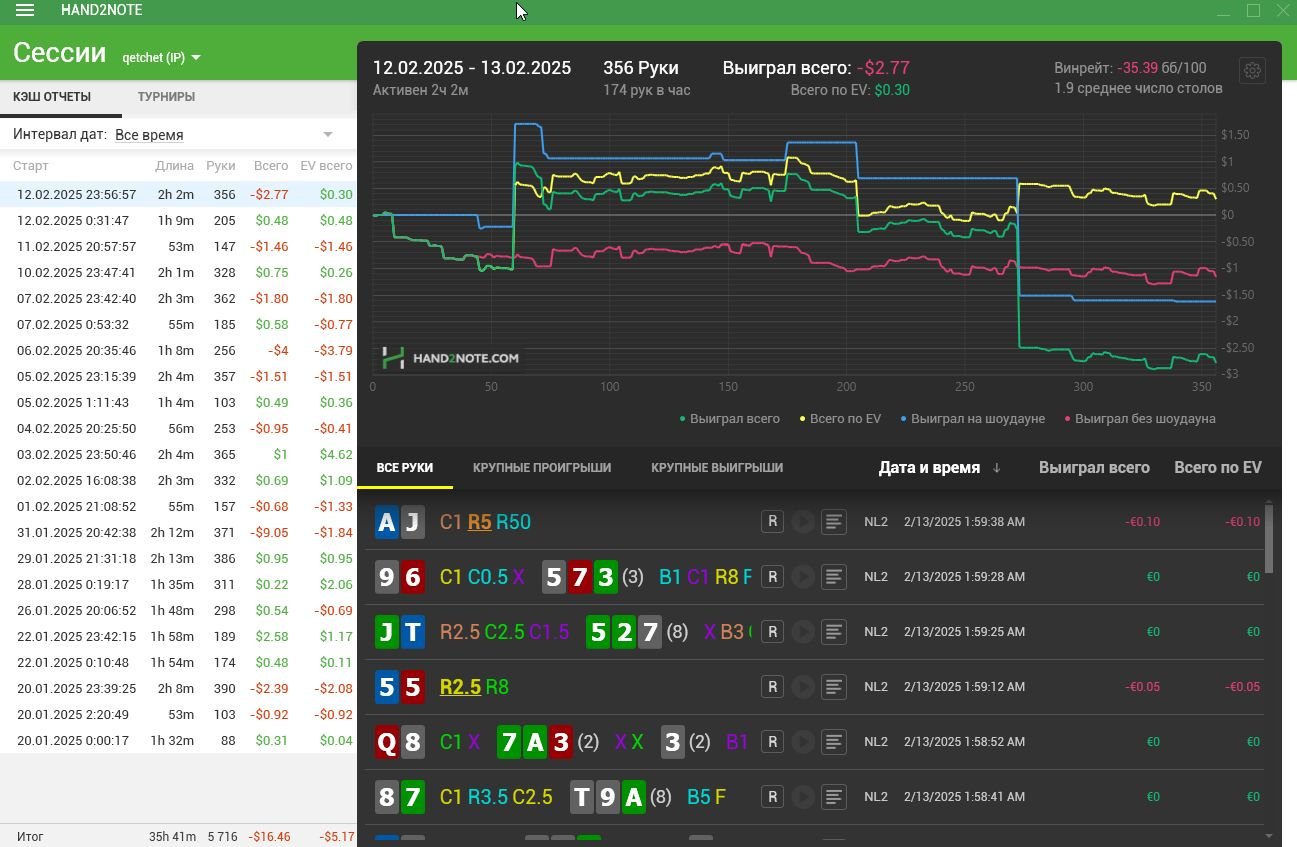Open replayer R for the 55 hand
This screenshot has width=1297, height=847.
coord(772,686)
